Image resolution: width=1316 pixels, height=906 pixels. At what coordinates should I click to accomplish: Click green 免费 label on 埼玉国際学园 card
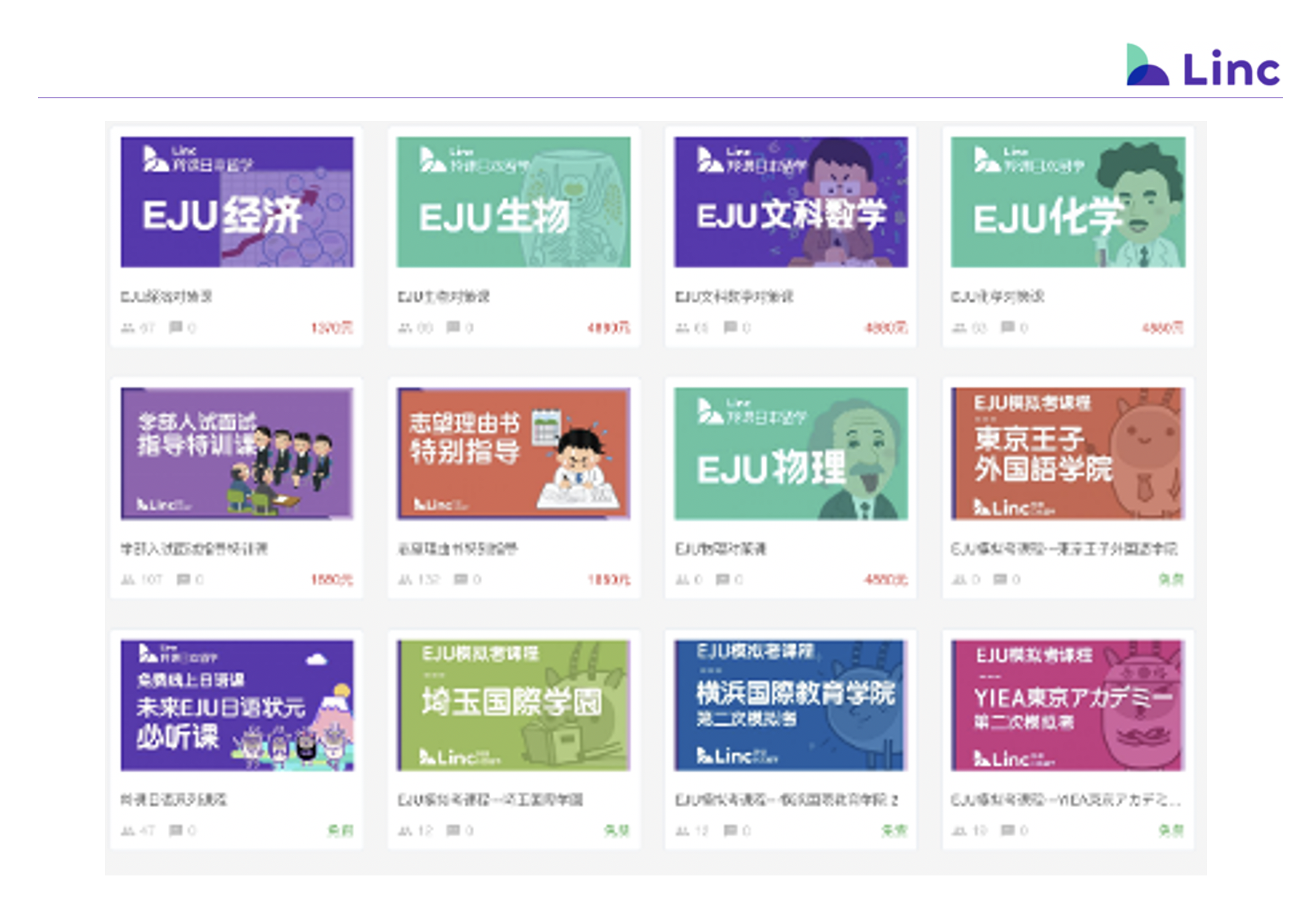(617, 830)
